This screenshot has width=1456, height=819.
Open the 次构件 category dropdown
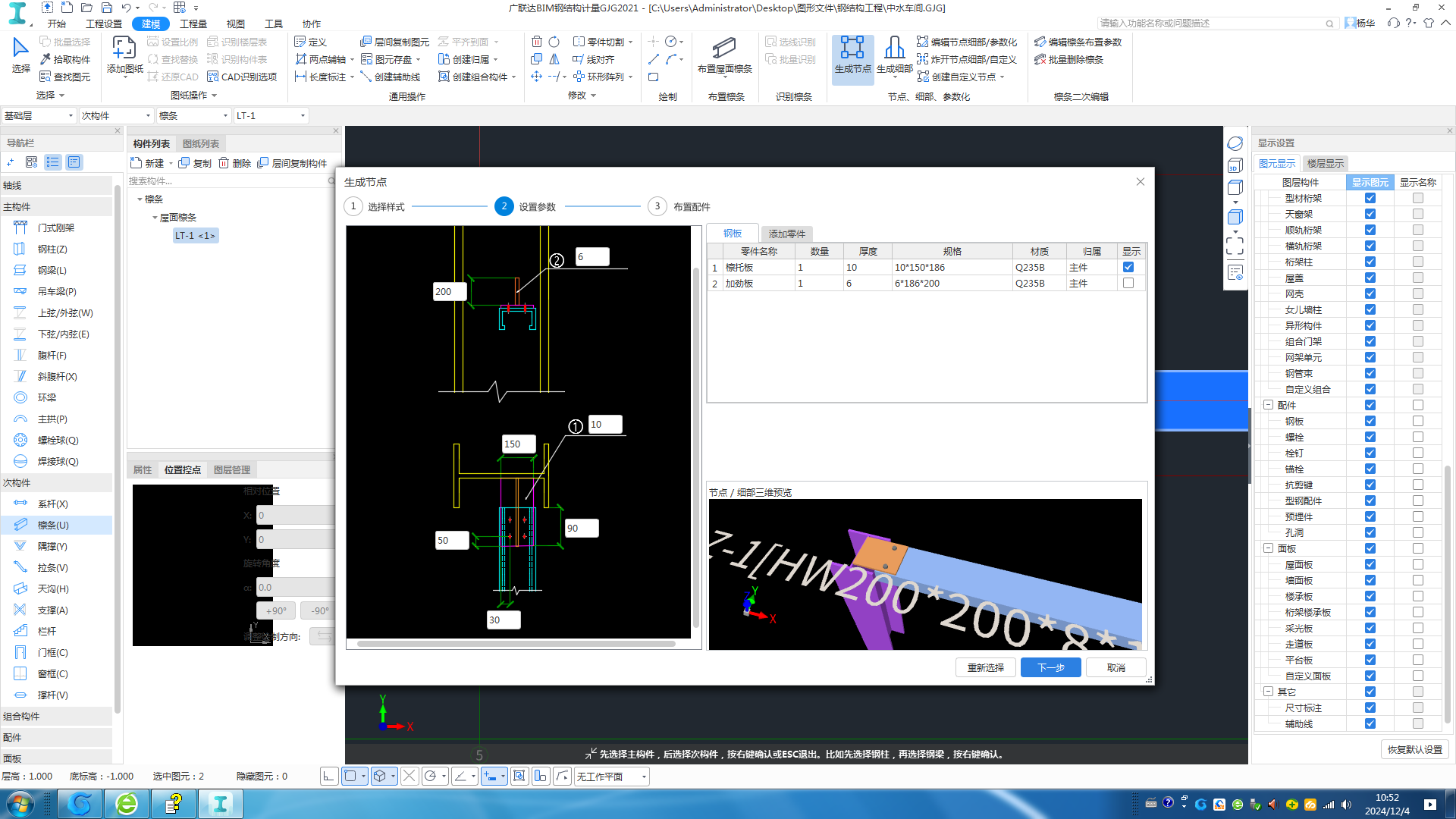116,115
